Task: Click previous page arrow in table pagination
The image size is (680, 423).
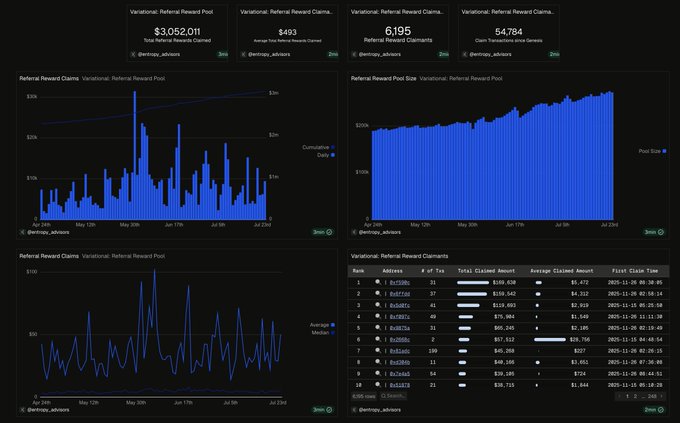Action: pyautogui.click(x=619, y=396)
